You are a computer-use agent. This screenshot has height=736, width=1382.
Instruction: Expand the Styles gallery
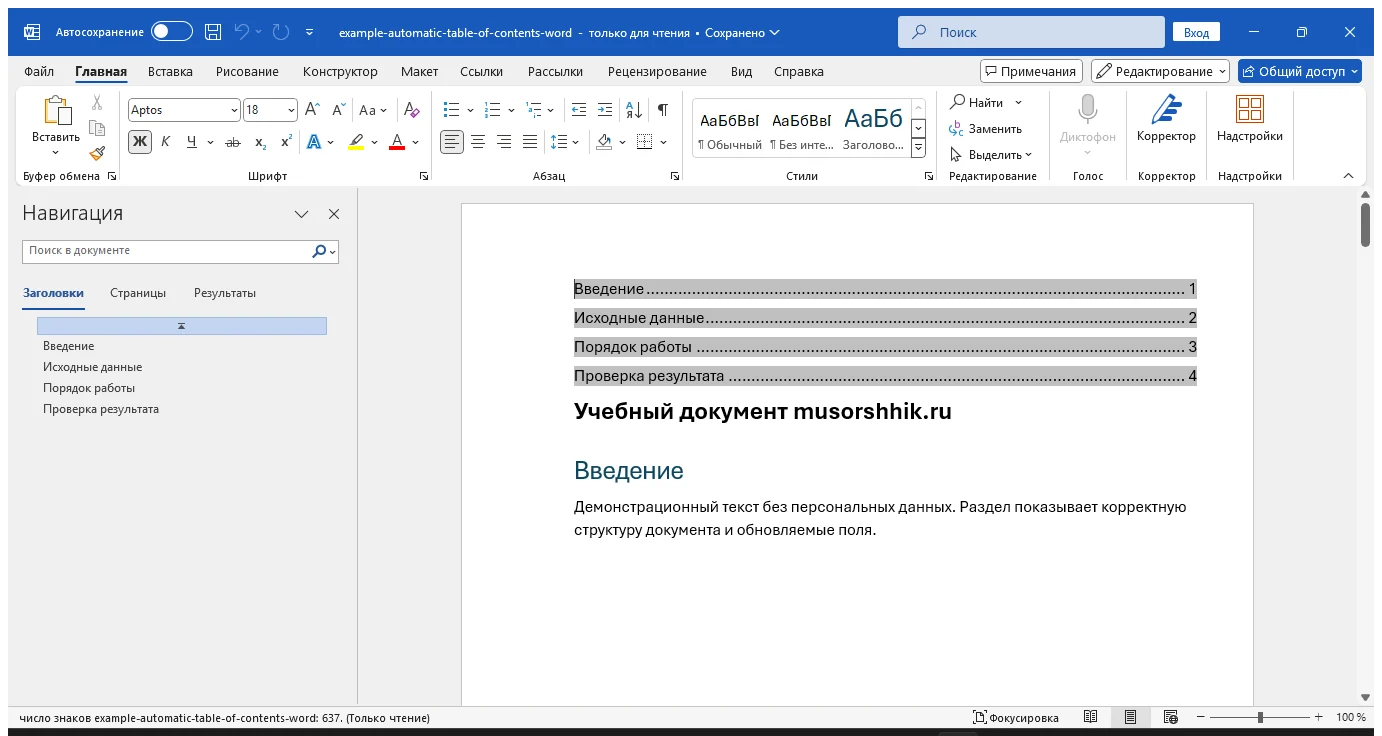click(x=919, y=149)
